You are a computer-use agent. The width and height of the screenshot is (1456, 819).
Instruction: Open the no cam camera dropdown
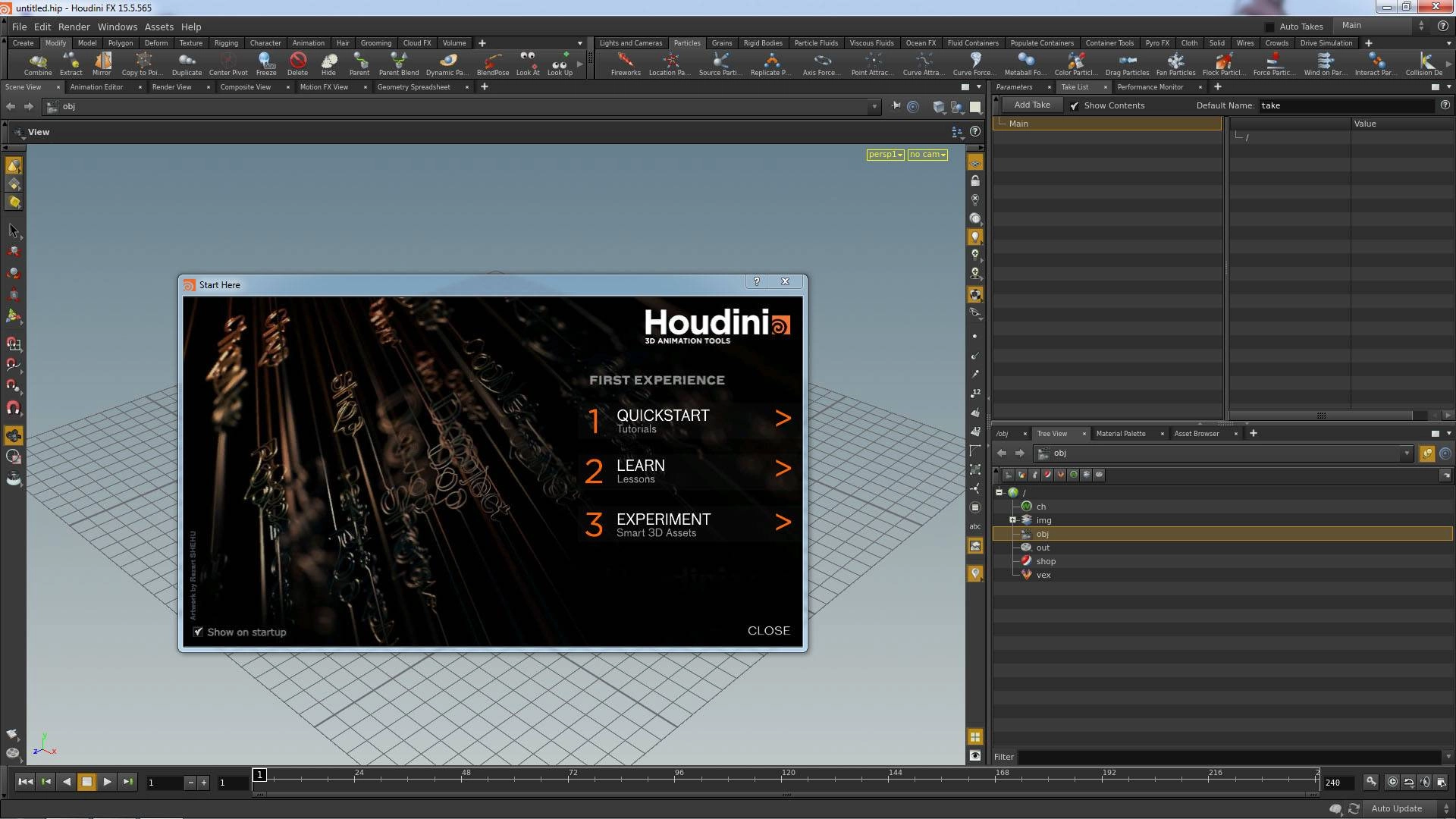(x=927, y=155)
